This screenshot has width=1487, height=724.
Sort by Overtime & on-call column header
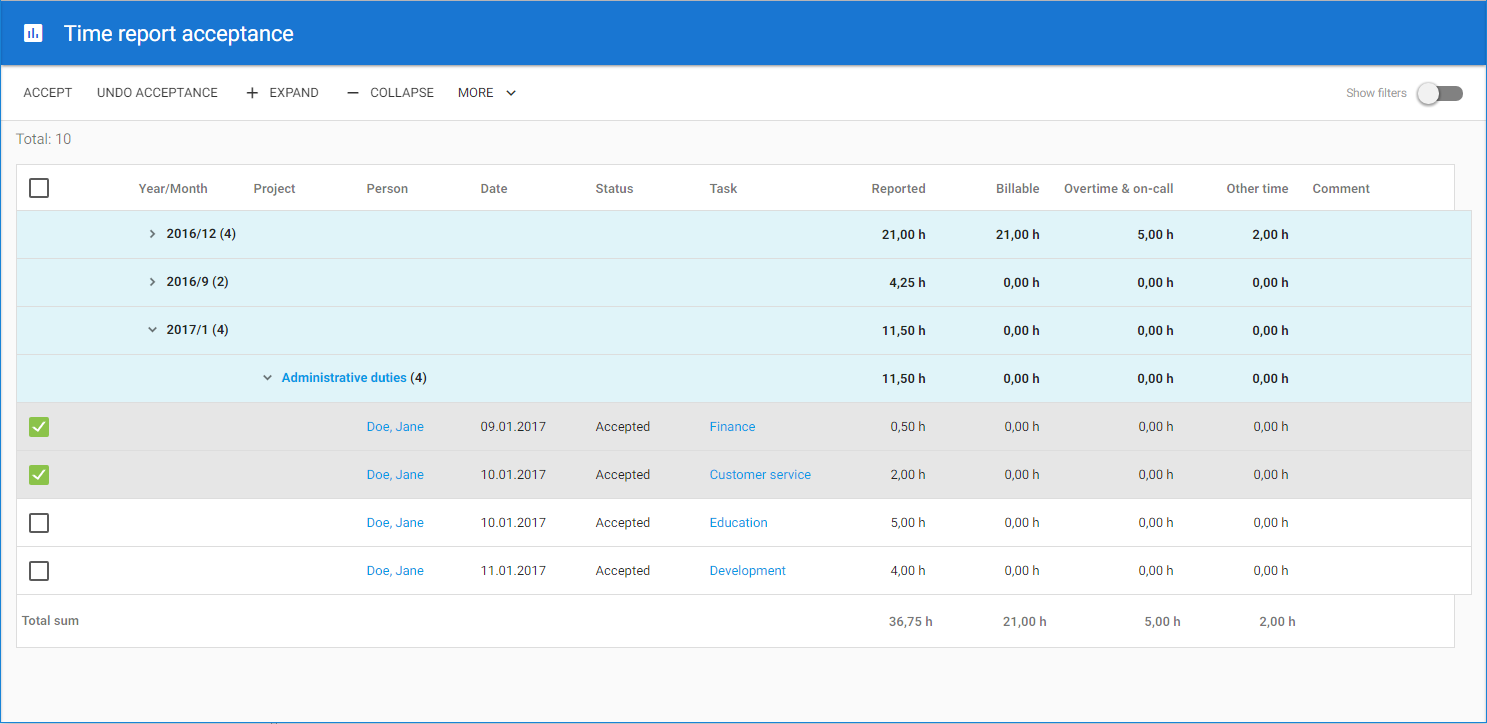(1119, 189)
